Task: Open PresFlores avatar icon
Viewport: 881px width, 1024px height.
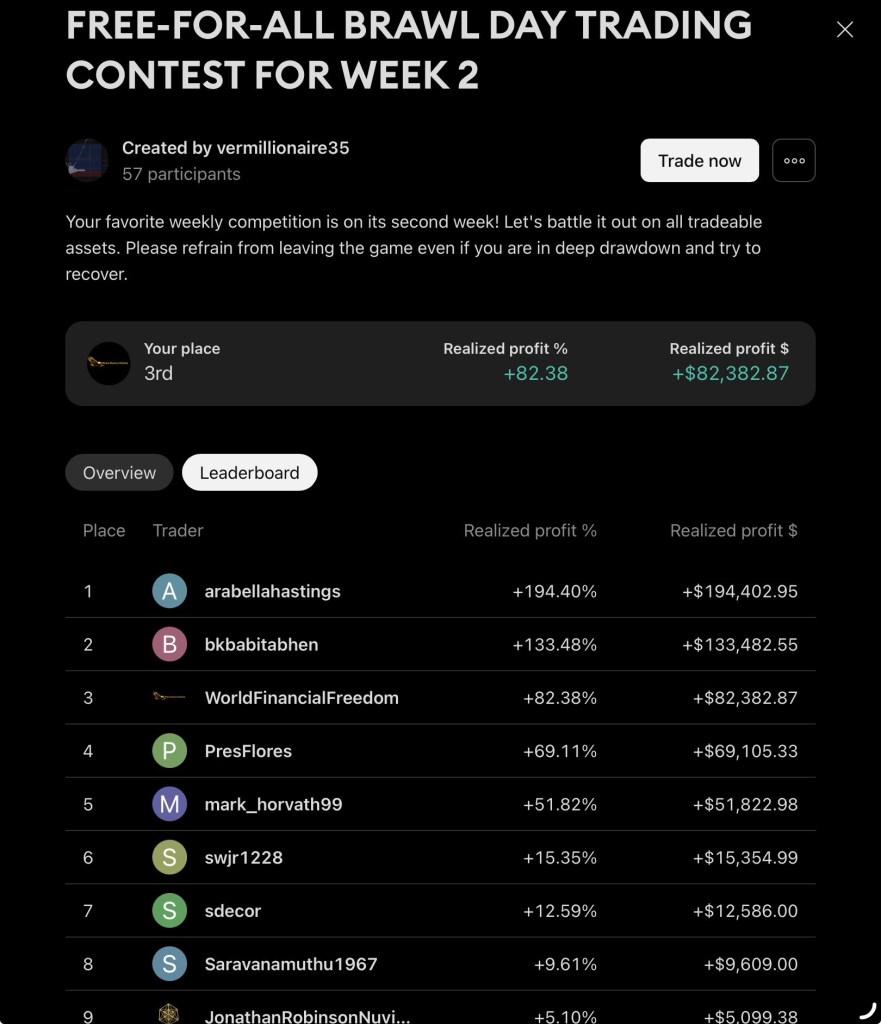Action: (x=169, y=751)
